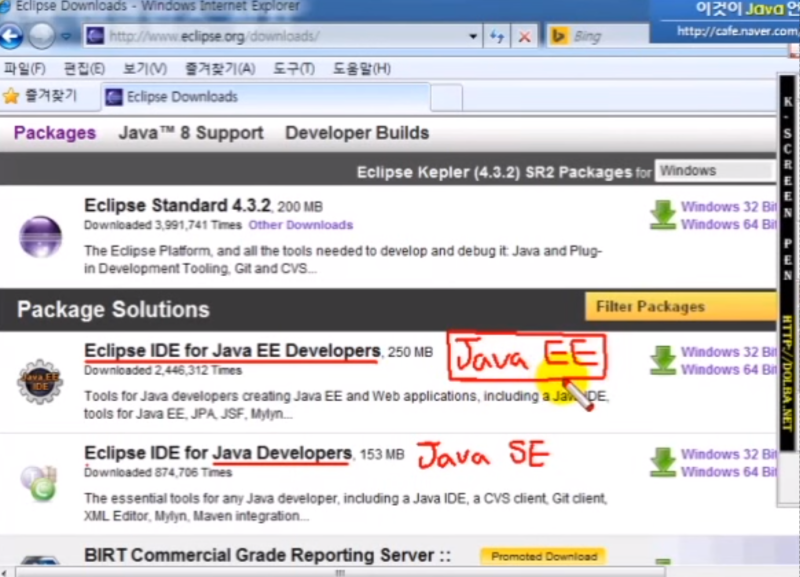Click the eclipse.org address bar field
Viewport: 800px width, 577px height.
283,36
